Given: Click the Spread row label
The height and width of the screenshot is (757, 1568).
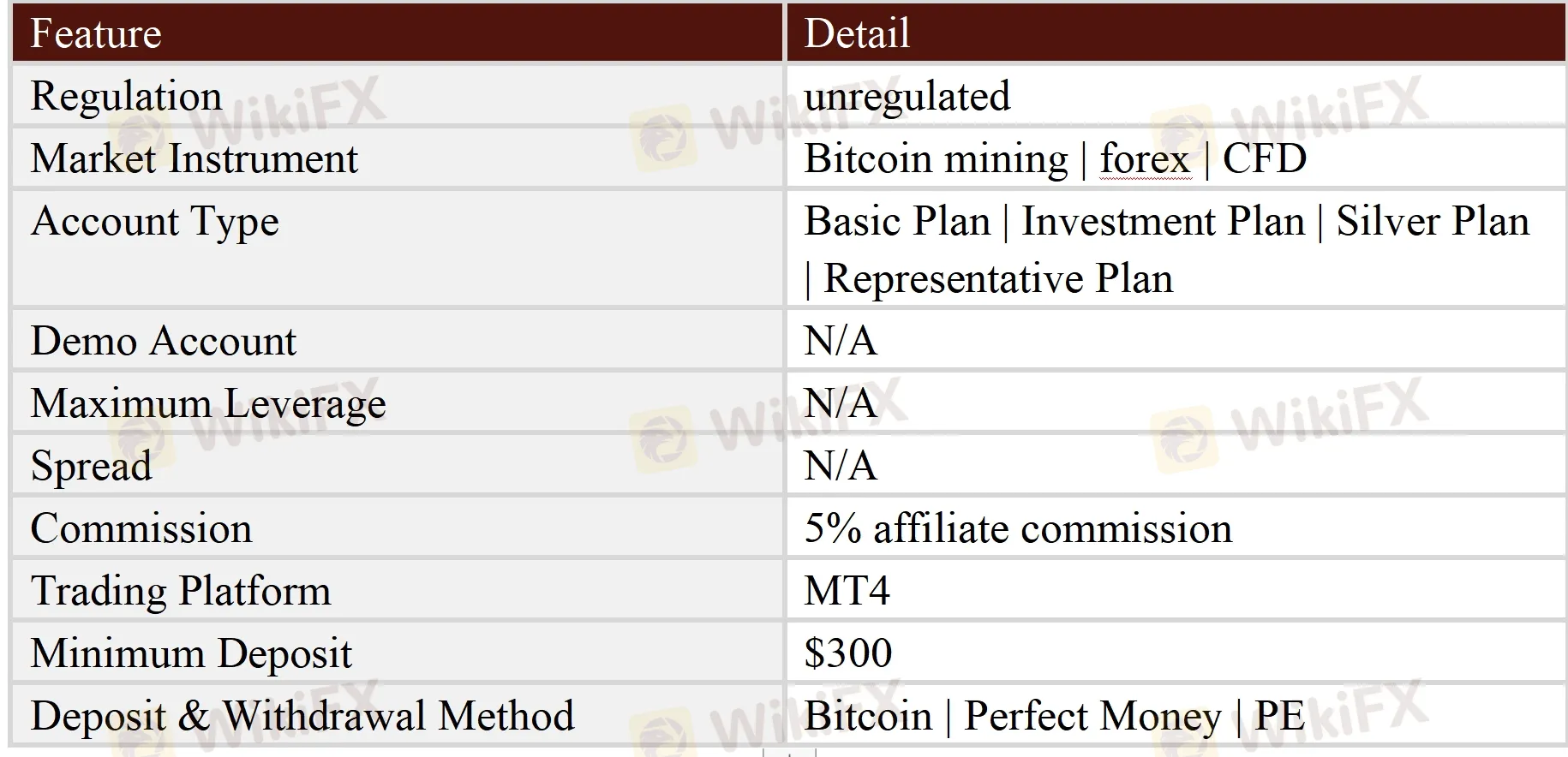Looking at the screenshot, I should point(91,467).
